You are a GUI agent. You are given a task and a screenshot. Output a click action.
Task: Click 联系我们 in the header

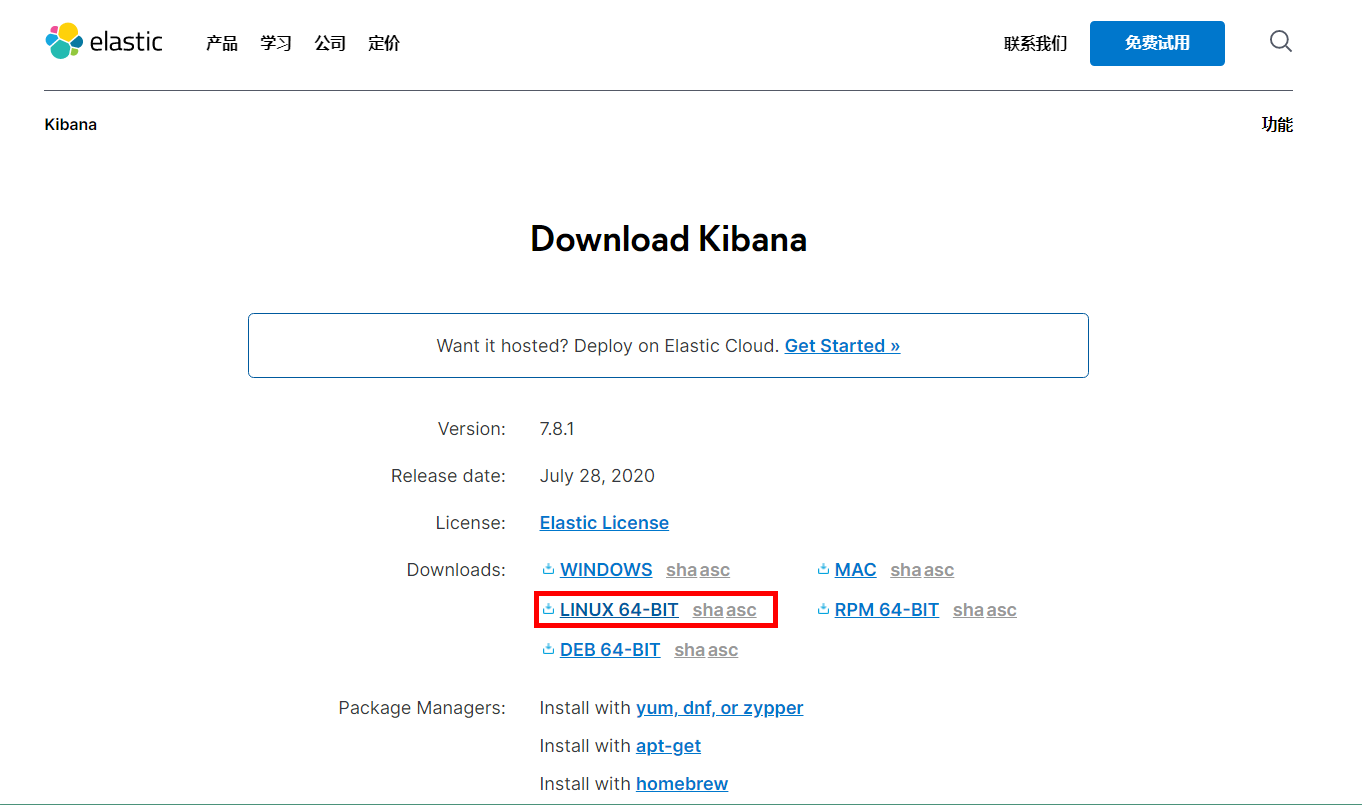(x=1036, y=44)
